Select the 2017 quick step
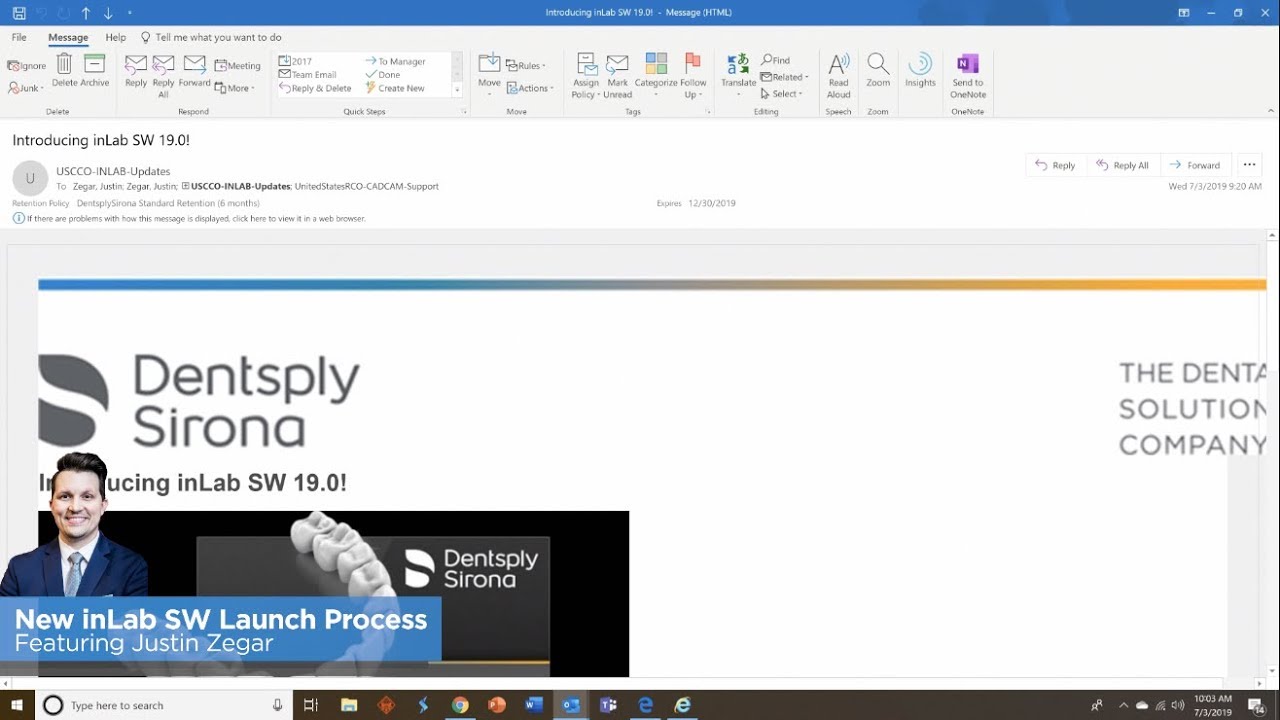The image size is (1280, 720). pyautogui.click(x=295, y=61)
